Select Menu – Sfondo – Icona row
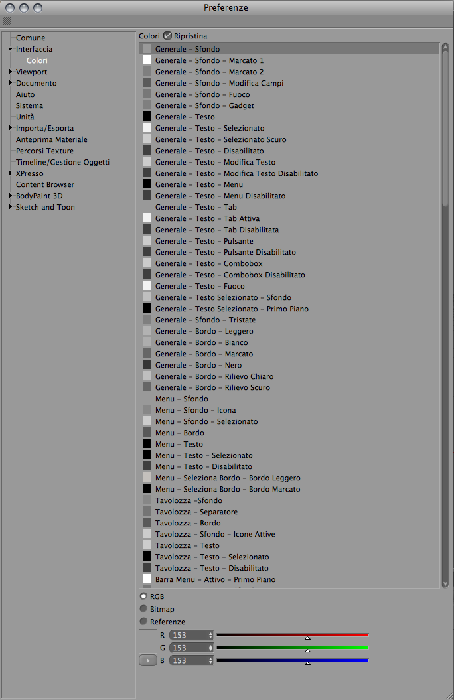The image size is (454, 700). tap(289, 410)
